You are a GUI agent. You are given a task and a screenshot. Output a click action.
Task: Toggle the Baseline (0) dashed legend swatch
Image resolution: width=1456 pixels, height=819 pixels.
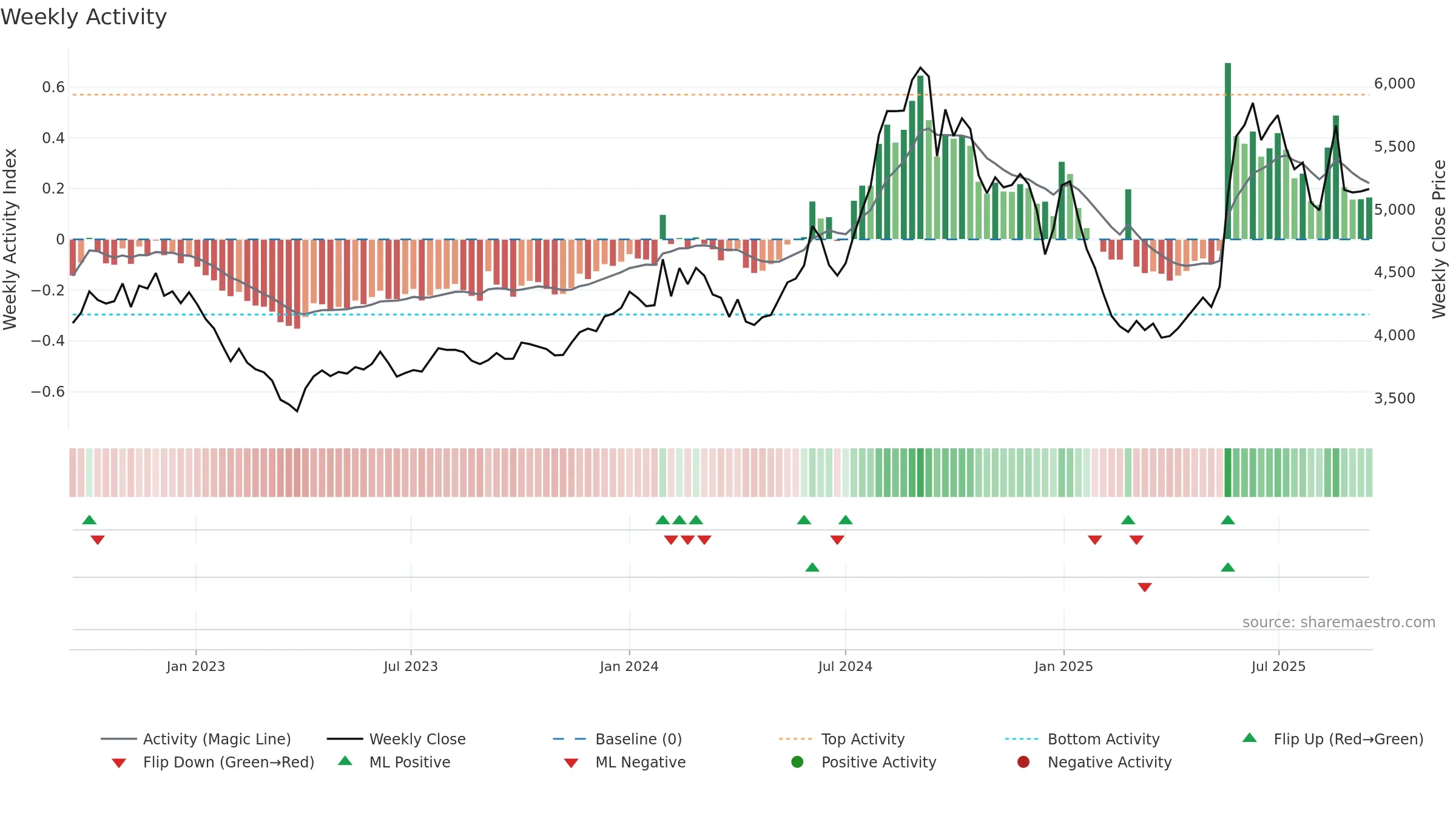pos(570,739)
